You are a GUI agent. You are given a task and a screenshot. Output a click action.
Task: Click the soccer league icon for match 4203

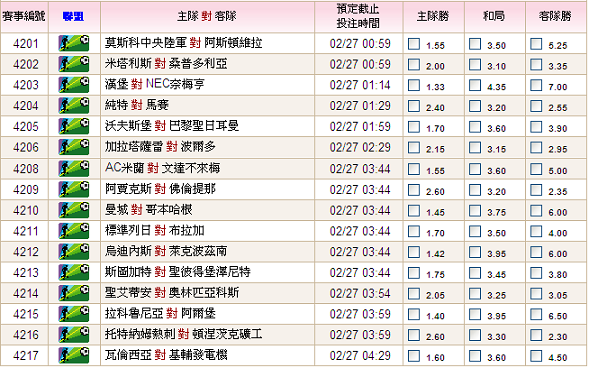pos(74,84)
